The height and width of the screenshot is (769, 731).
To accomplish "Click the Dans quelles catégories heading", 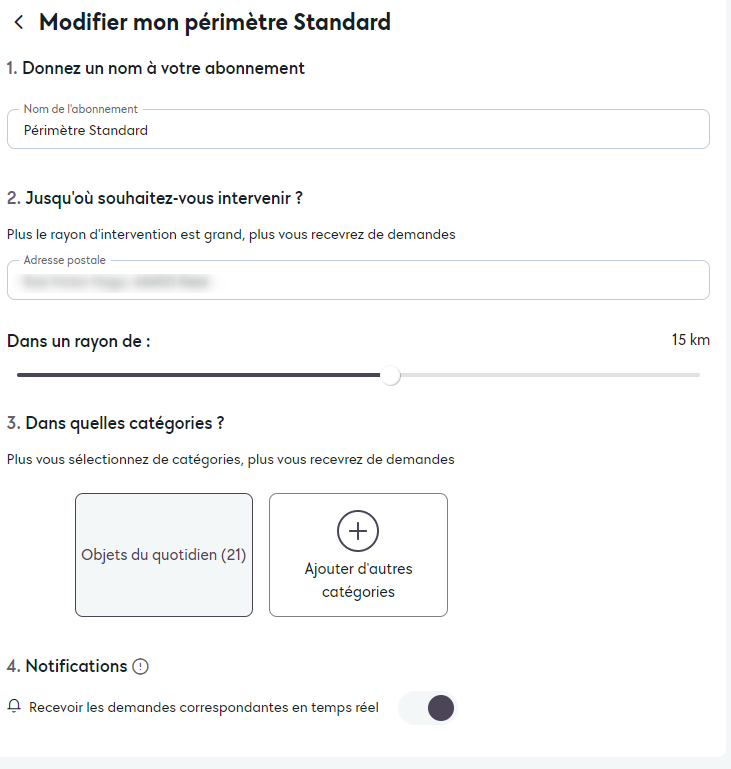I will (115, 423).
